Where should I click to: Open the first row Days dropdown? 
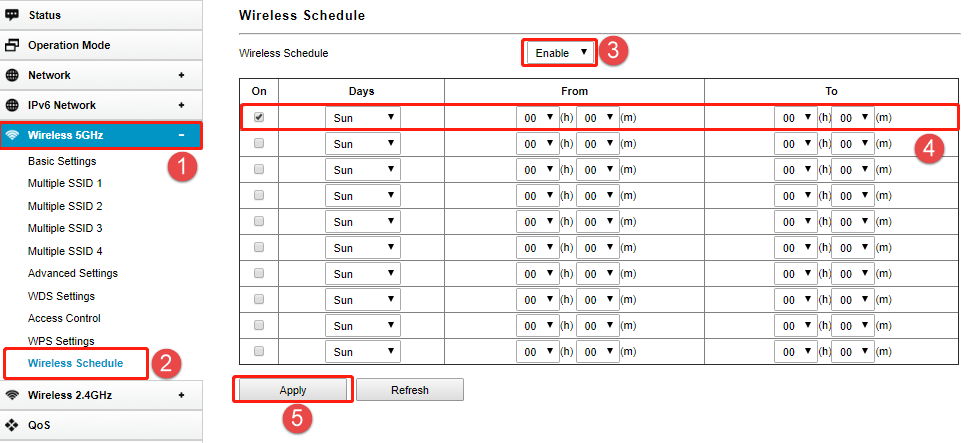tap(363, 117)
